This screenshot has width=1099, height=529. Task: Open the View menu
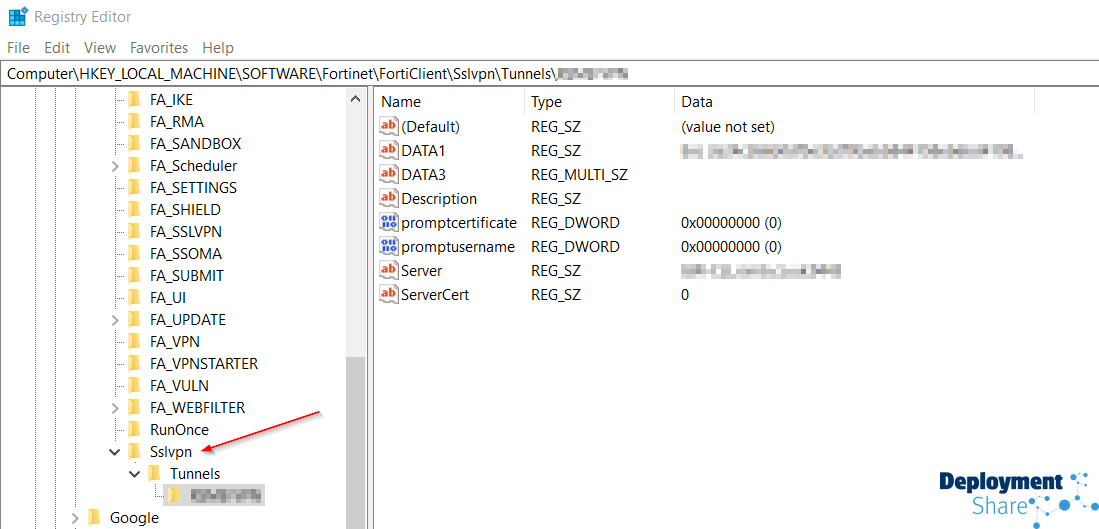click(100, 48)
